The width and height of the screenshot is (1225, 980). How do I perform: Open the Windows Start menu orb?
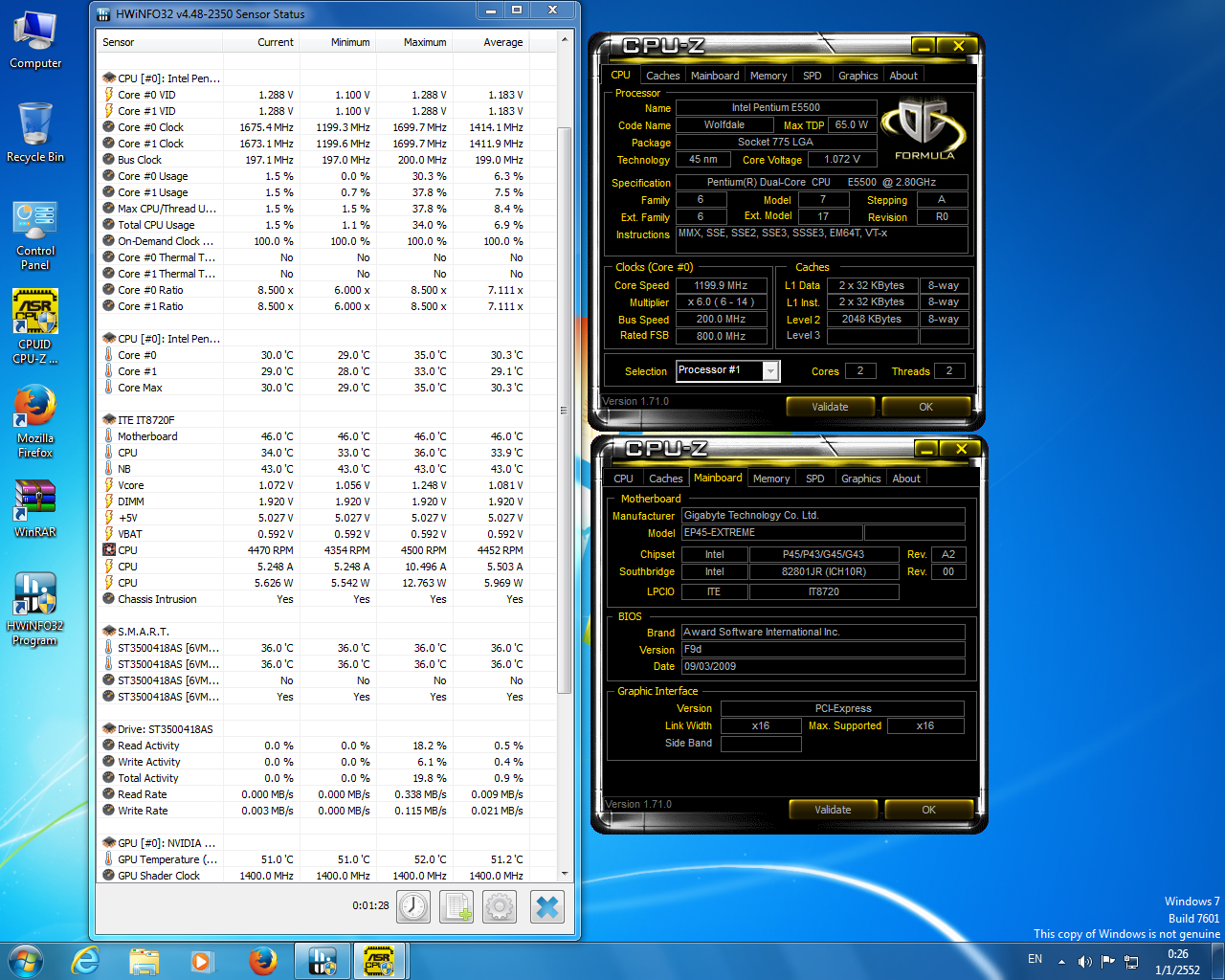pos(25,960)
